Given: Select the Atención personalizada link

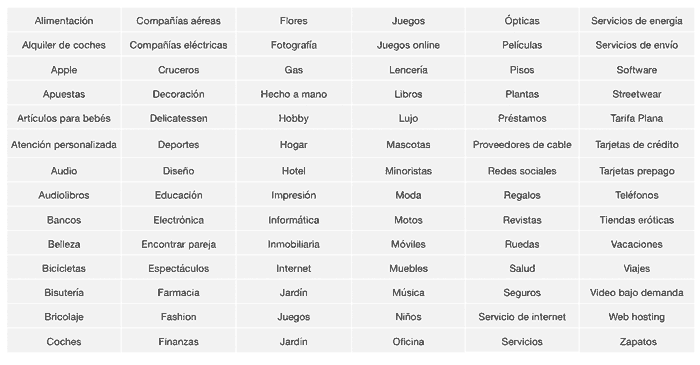Looking at the screenshot, I should 64,145.
